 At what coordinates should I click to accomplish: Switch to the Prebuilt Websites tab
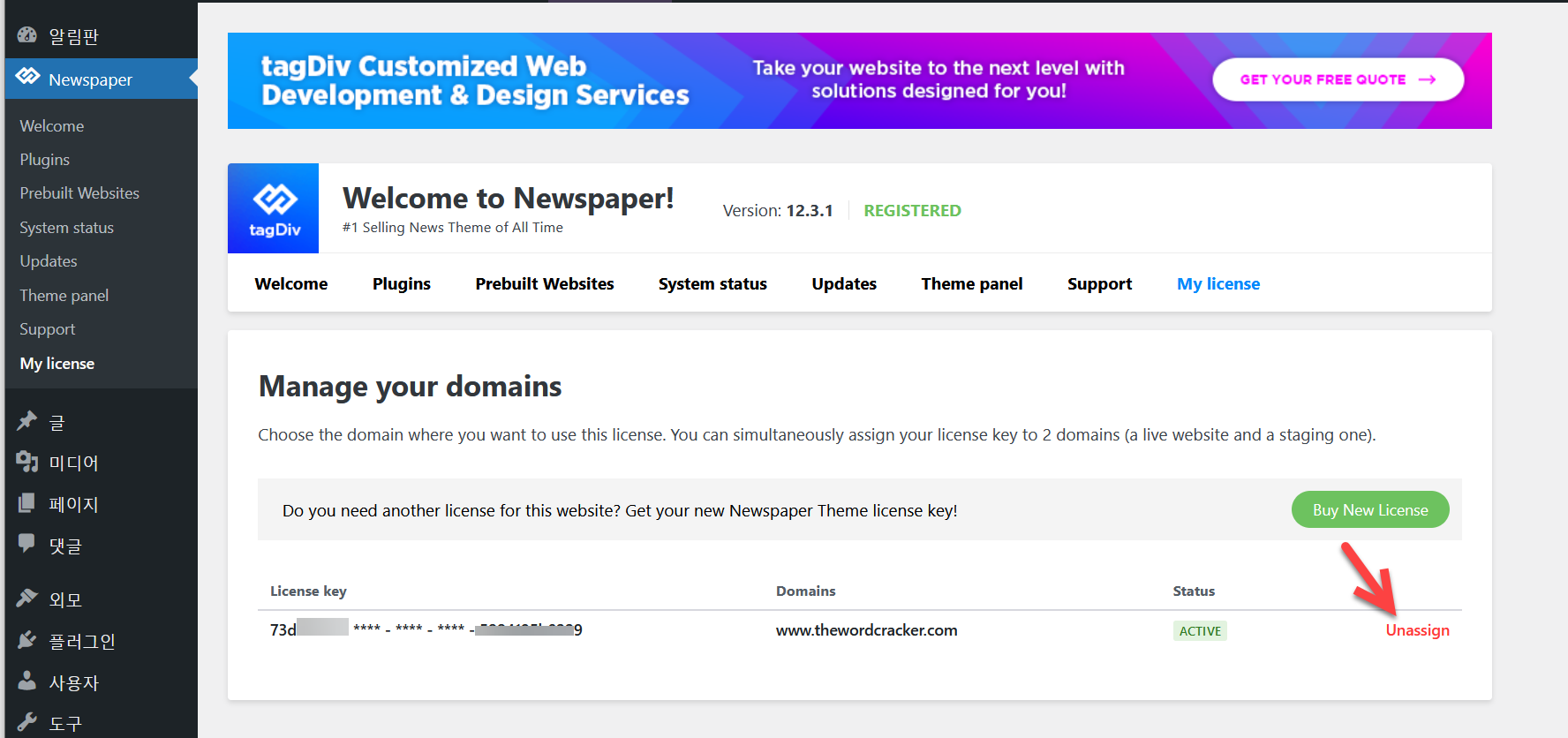(x=545, y=283)
